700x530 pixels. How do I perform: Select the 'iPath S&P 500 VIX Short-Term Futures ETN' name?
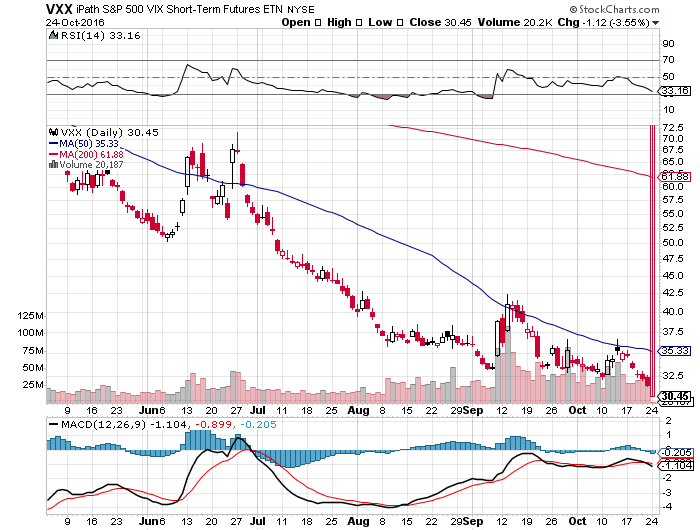coord(179,9)
